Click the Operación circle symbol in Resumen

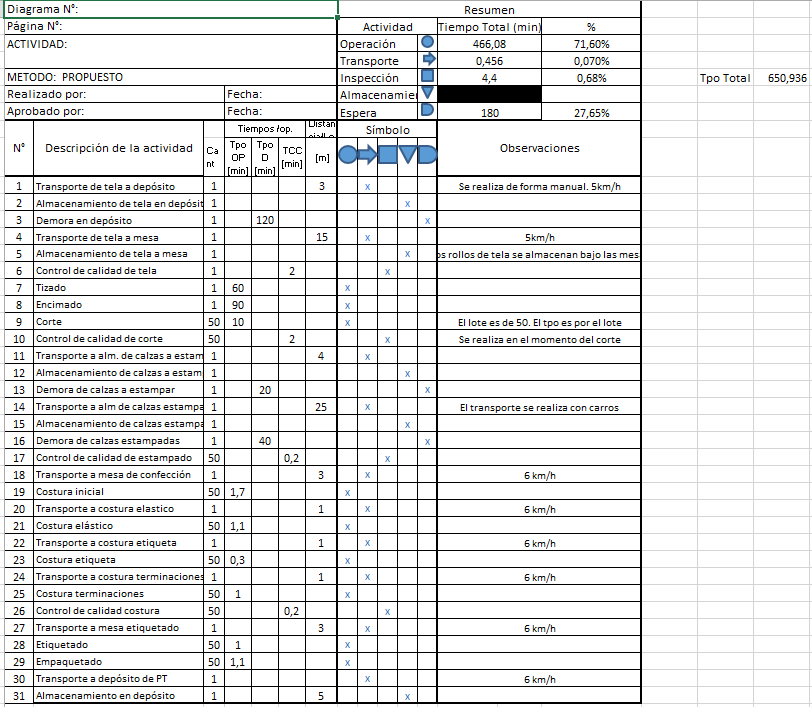[x=427, y=42]
